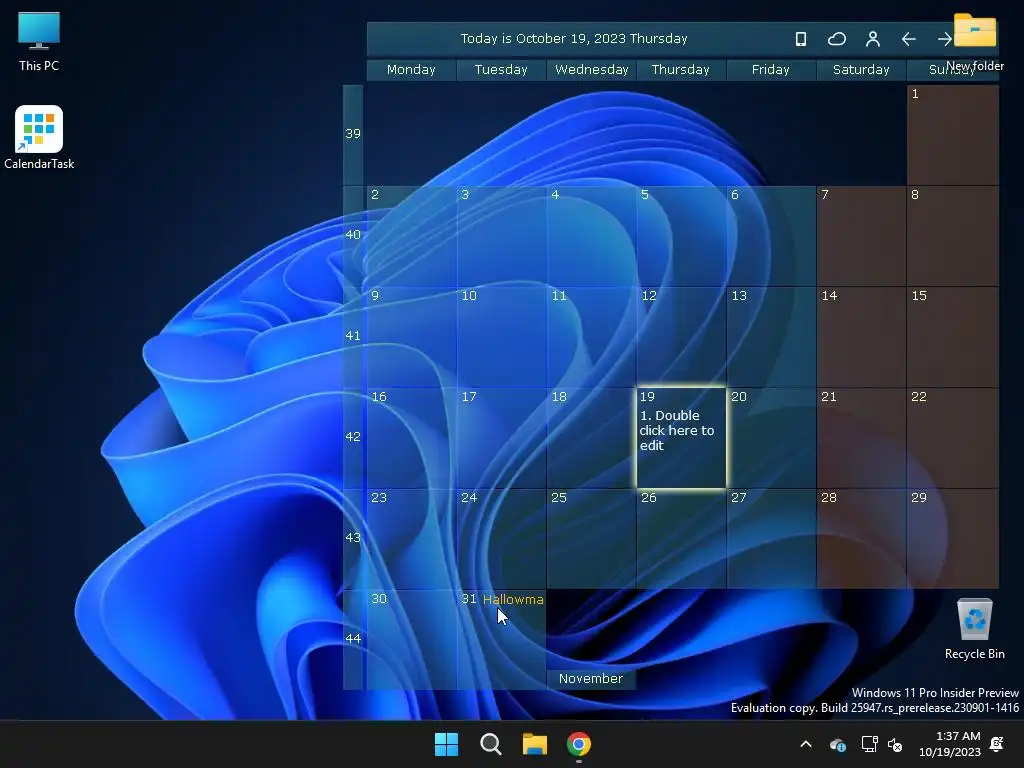Image resolution: width=1024 pixels, height=768 pixels.
Task: Select the October 4 calendar cell
Action: coord(591,236)
